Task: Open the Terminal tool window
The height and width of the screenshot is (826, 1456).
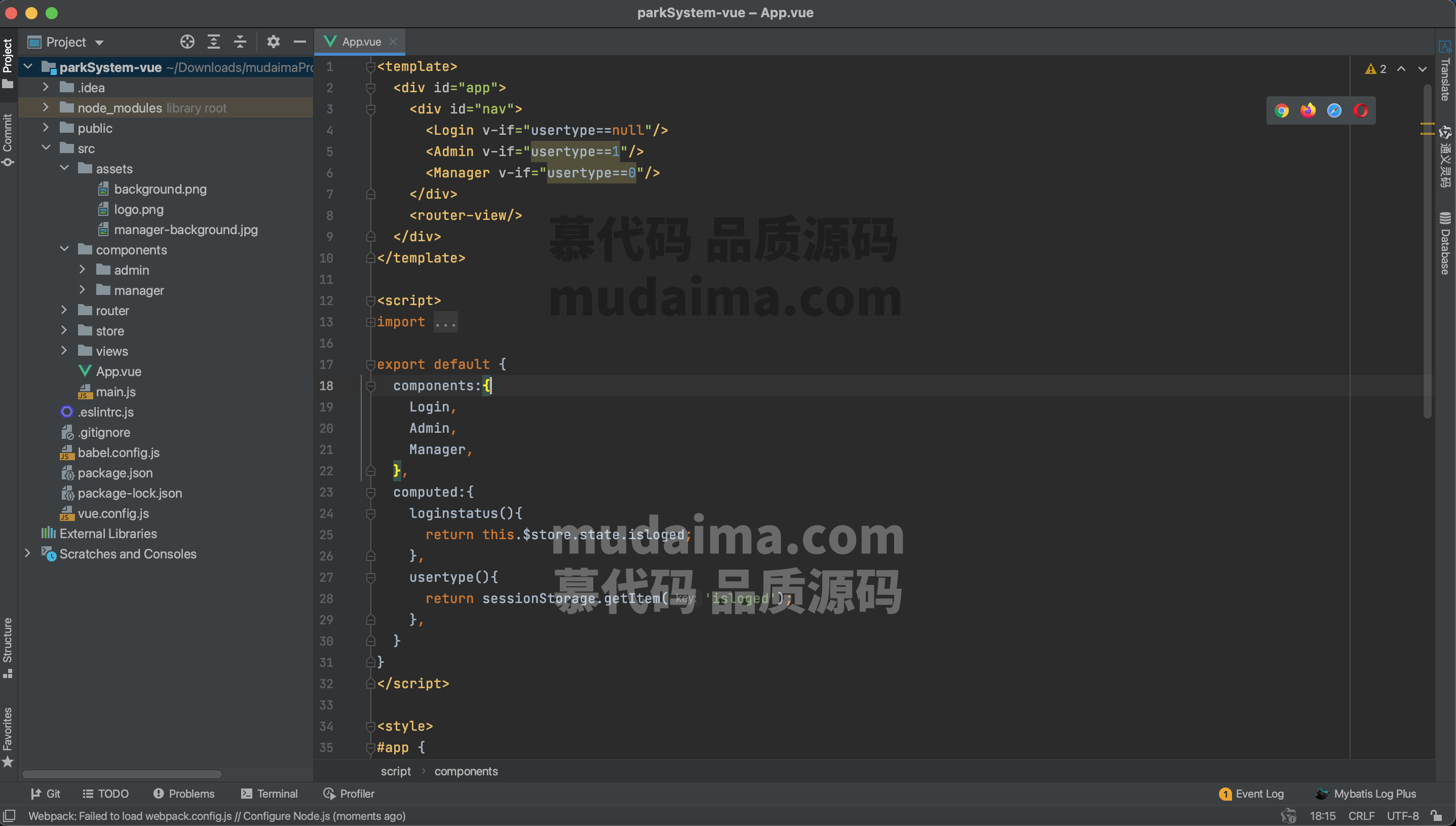Action: click(270, 794)
